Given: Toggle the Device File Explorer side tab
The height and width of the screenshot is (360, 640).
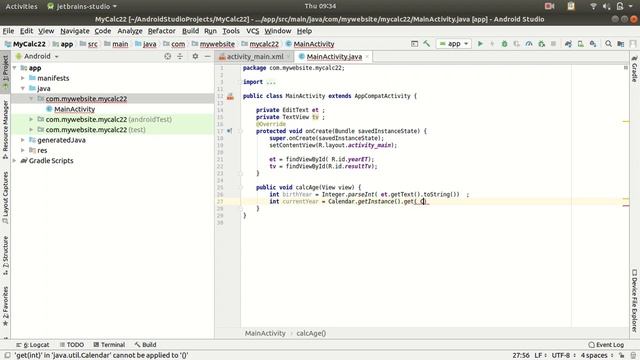Looking at the screenshot, I should pos(634,300).
